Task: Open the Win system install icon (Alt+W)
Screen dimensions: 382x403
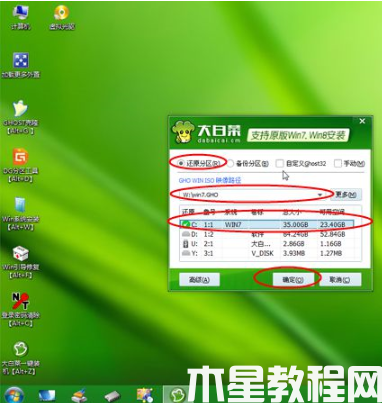Action: (21, 213)
